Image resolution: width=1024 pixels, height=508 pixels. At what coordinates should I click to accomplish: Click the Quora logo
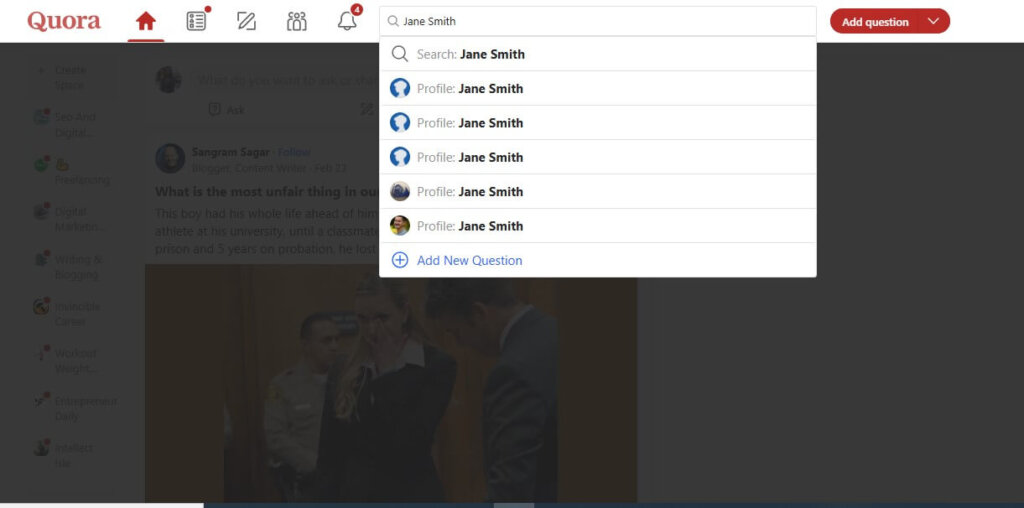pyautogui.click(x=64, y=21)
